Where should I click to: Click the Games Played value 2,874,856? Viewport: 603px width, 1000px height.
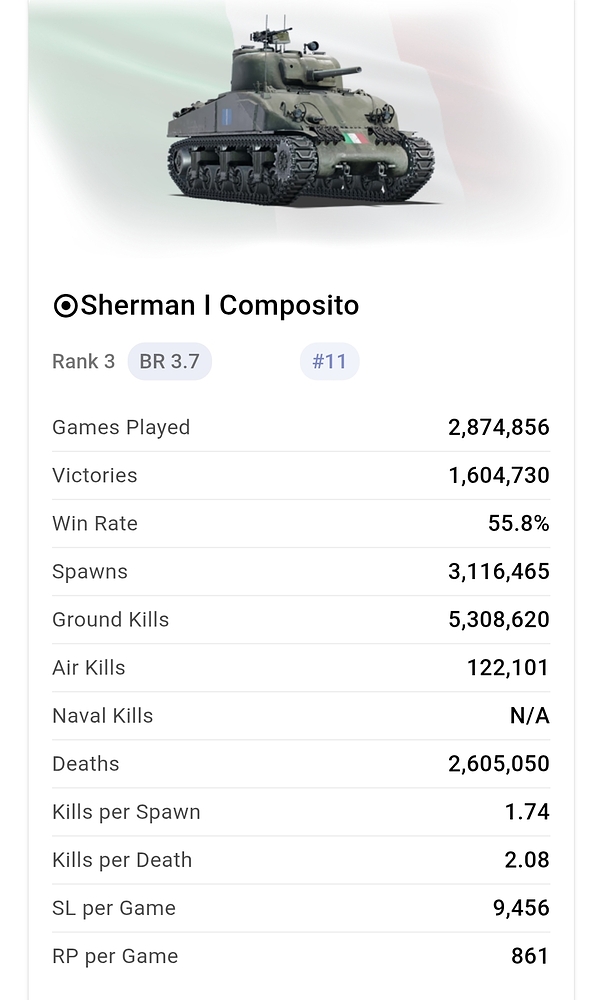pyautogui.click(x=498, y=428)
